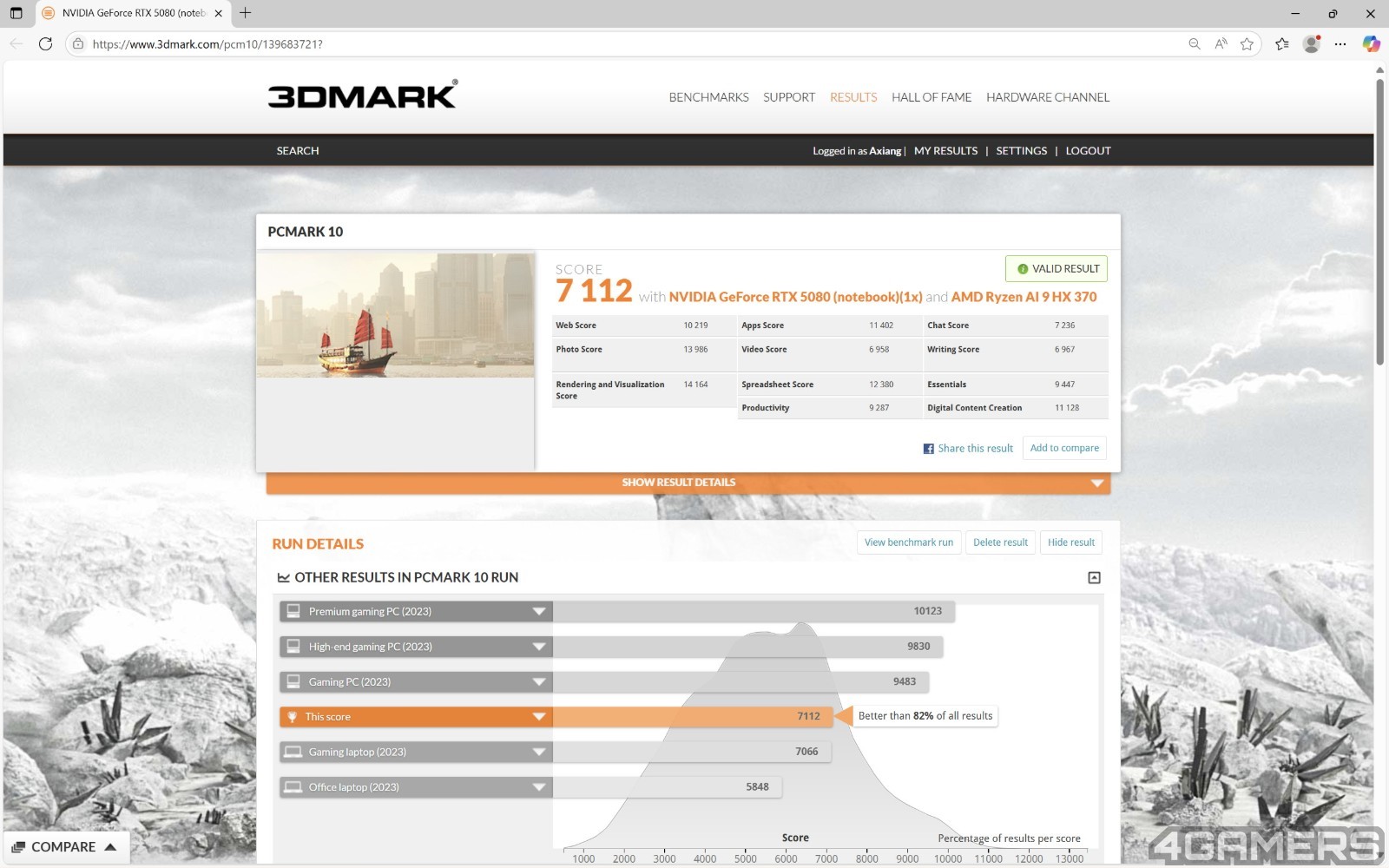Collapse the Other Results section icon

click(1094, 578)
